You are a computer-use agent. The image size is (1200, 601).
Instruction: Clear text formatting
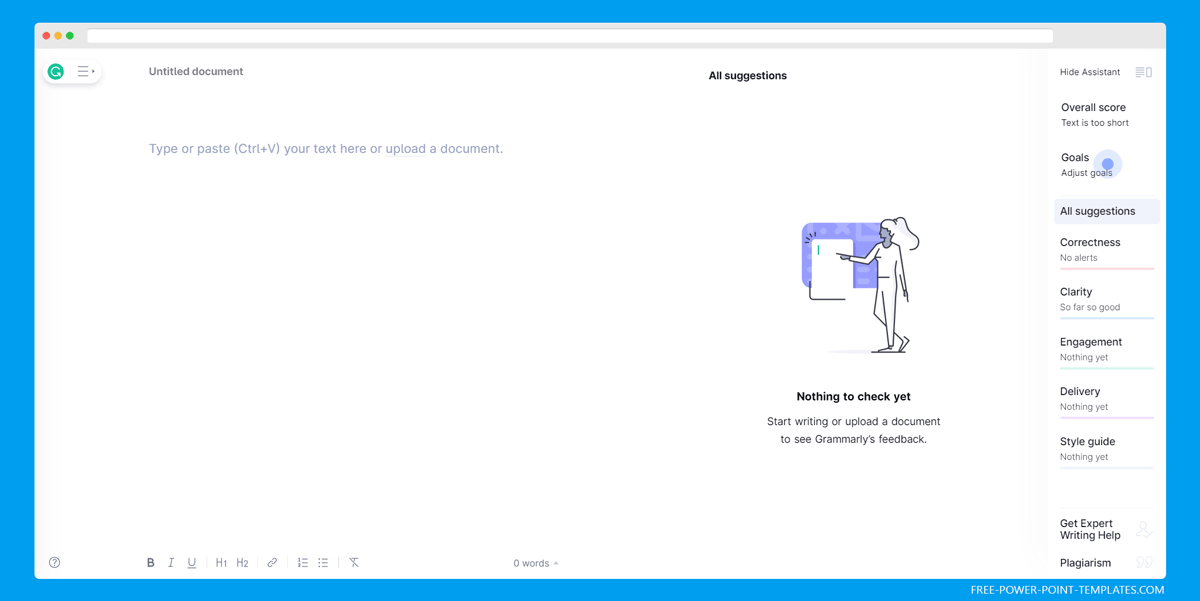pos(354,563)
